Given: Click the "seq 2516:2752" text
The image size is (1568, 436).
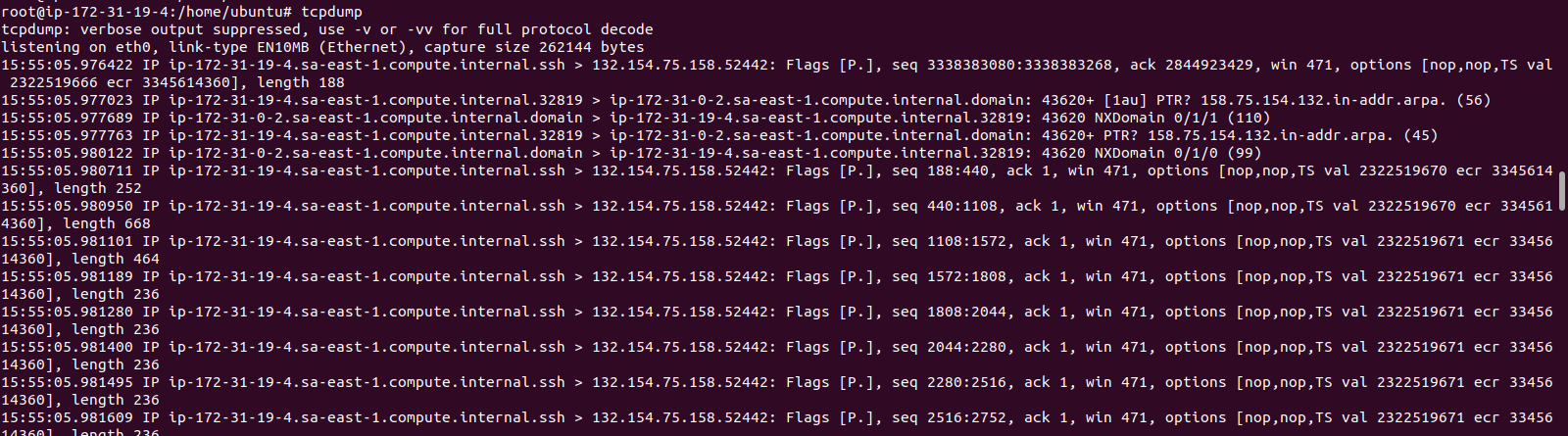Looking at the screenshot, I should [x=949, y=417].
